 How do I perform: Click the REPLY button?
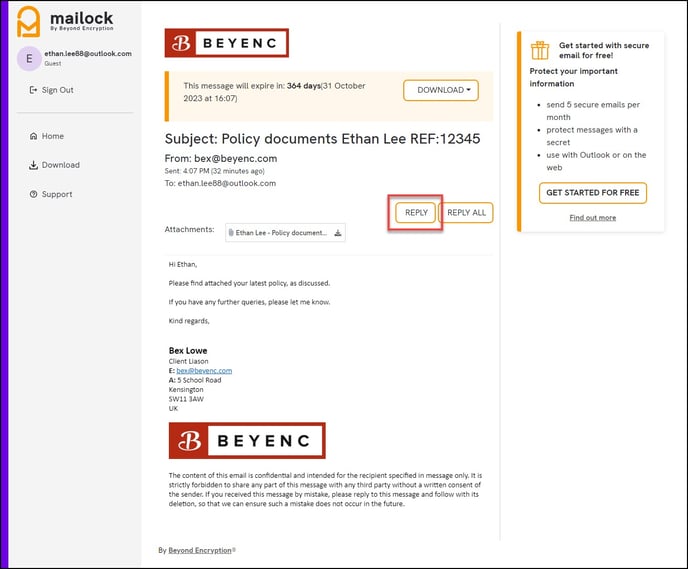click(416, 213)
